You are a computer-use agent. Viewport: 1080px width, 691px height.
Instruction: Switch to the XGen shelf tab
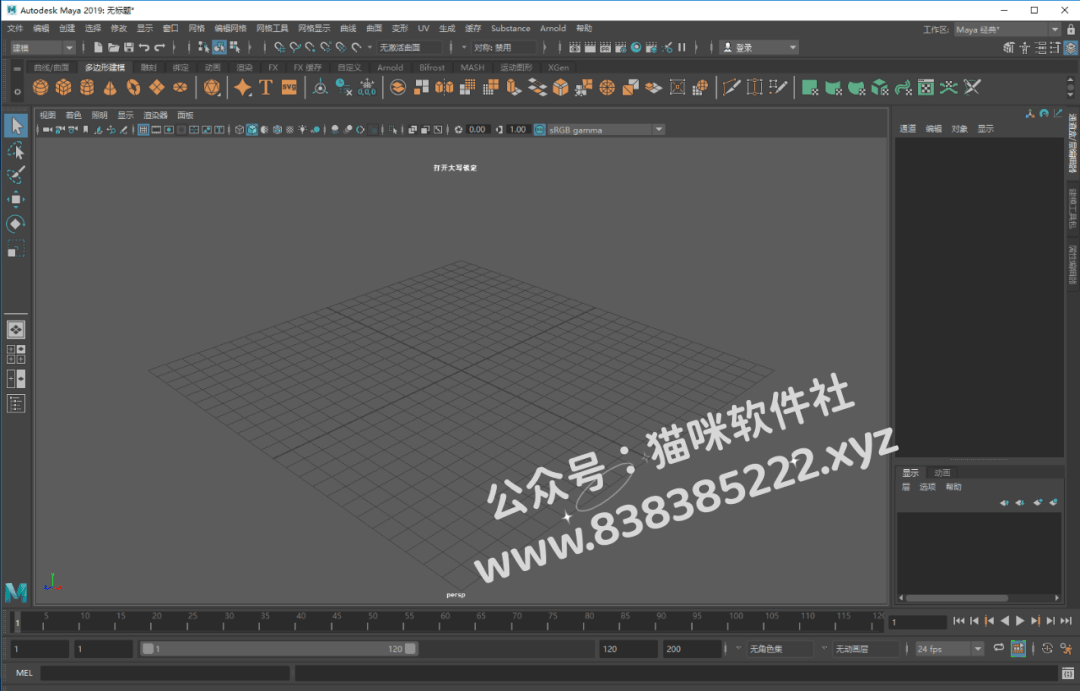559,68
